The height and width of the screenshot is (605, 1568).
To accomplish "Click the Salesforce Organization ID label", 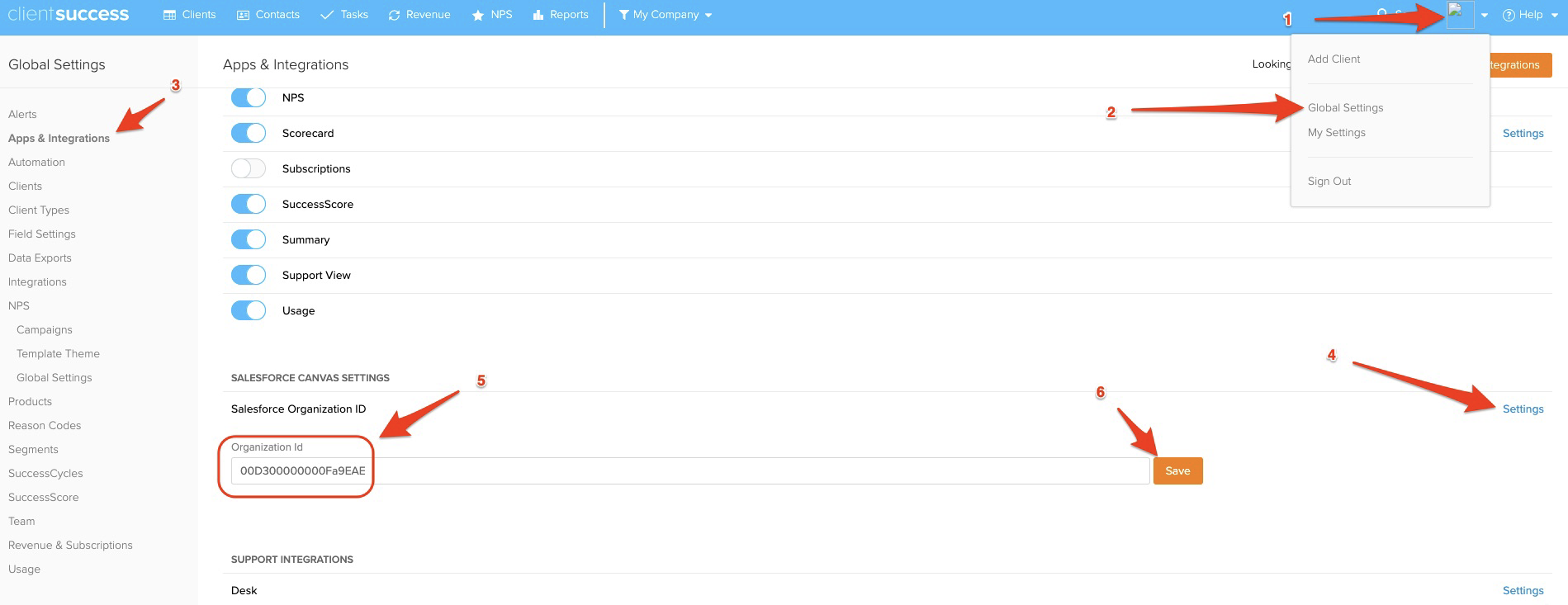I will 298,409.
